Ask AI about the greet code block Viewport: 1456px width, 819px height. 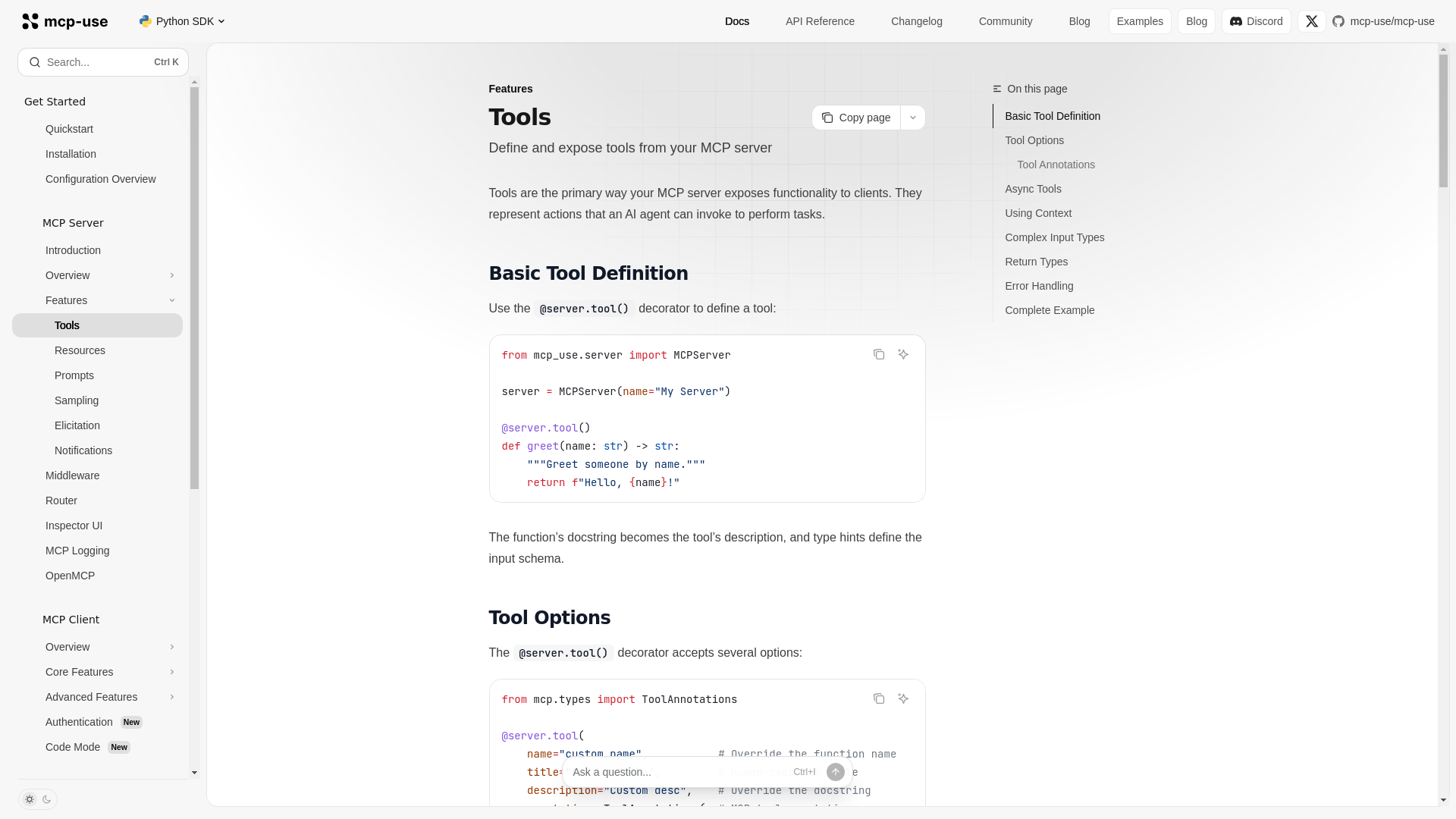tap(902, 354)
